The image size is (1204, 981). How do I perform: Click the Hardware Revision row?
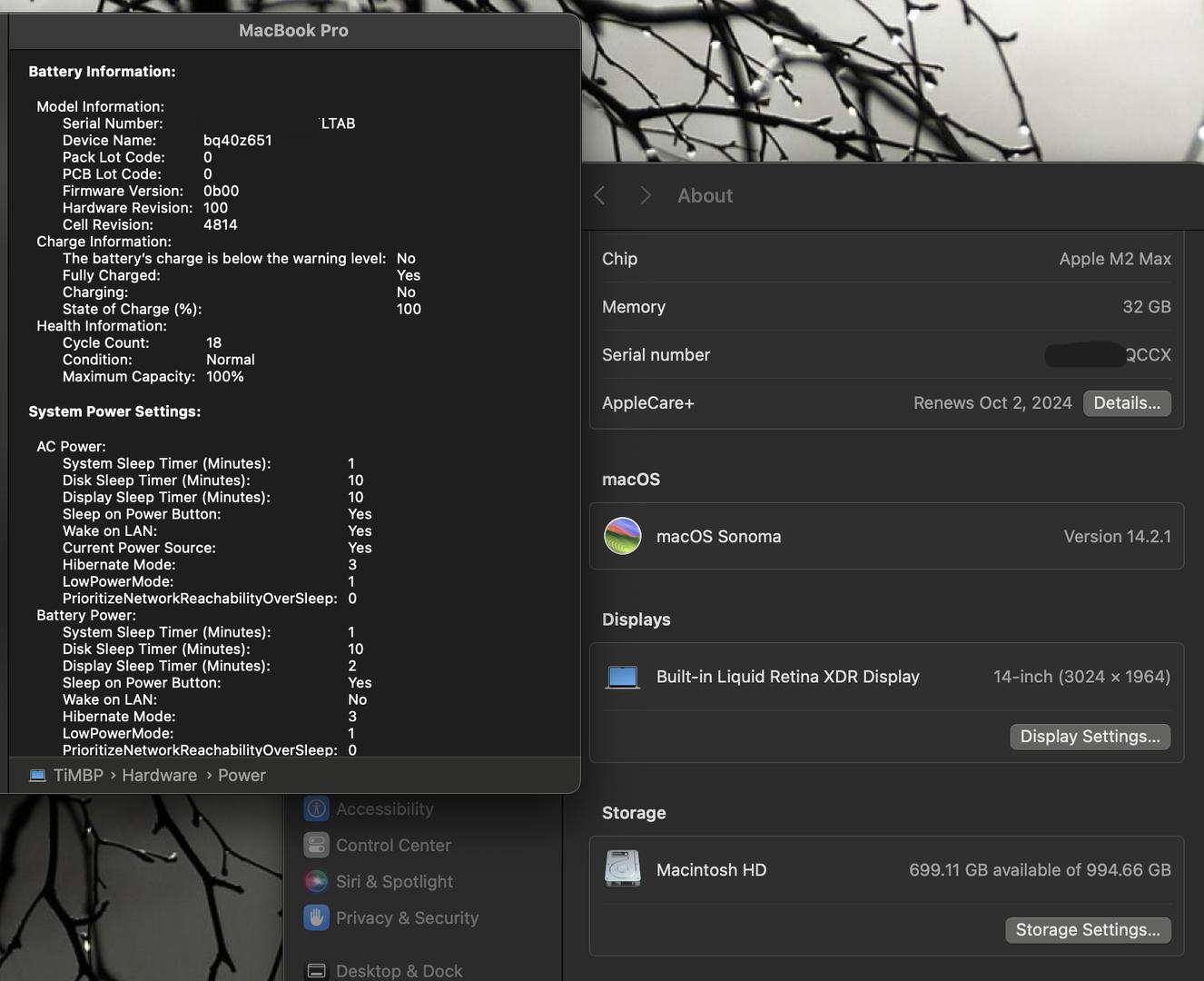[x=145, y=208]
